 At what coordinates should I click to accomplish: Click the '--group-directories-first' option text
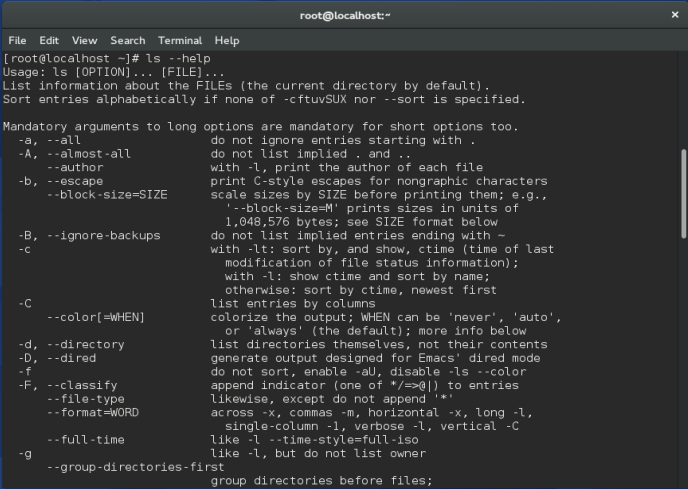click(136, 467)
